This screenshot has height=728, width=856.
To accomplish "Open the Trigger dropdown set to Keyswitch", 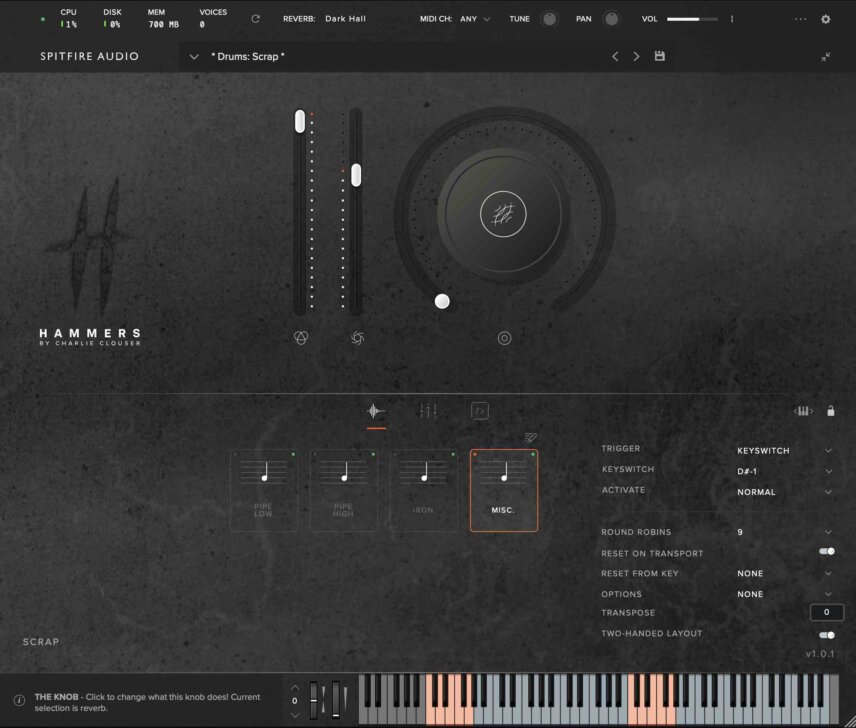I will coord(784,451).
